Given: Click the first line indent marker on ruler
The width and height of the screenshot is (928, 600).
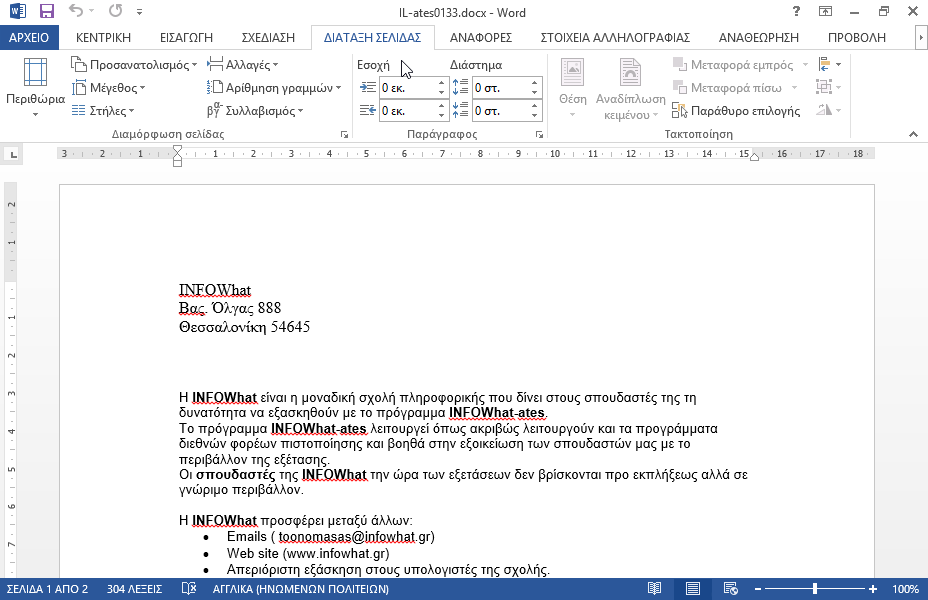Looking at the screenshot, I should pyautogui.click(x=178, y=151).
